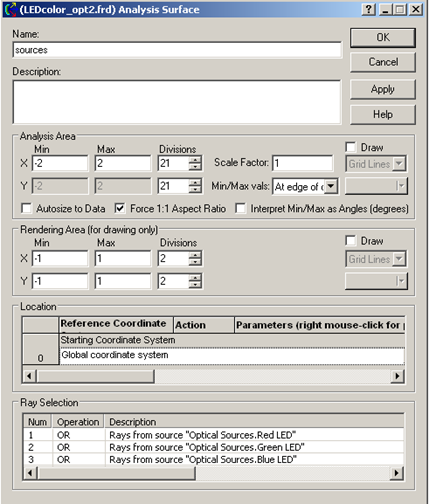Click the Scale Factor input field
The width and height of the screenshot is (429, 504).
click(x=303, y=163)
